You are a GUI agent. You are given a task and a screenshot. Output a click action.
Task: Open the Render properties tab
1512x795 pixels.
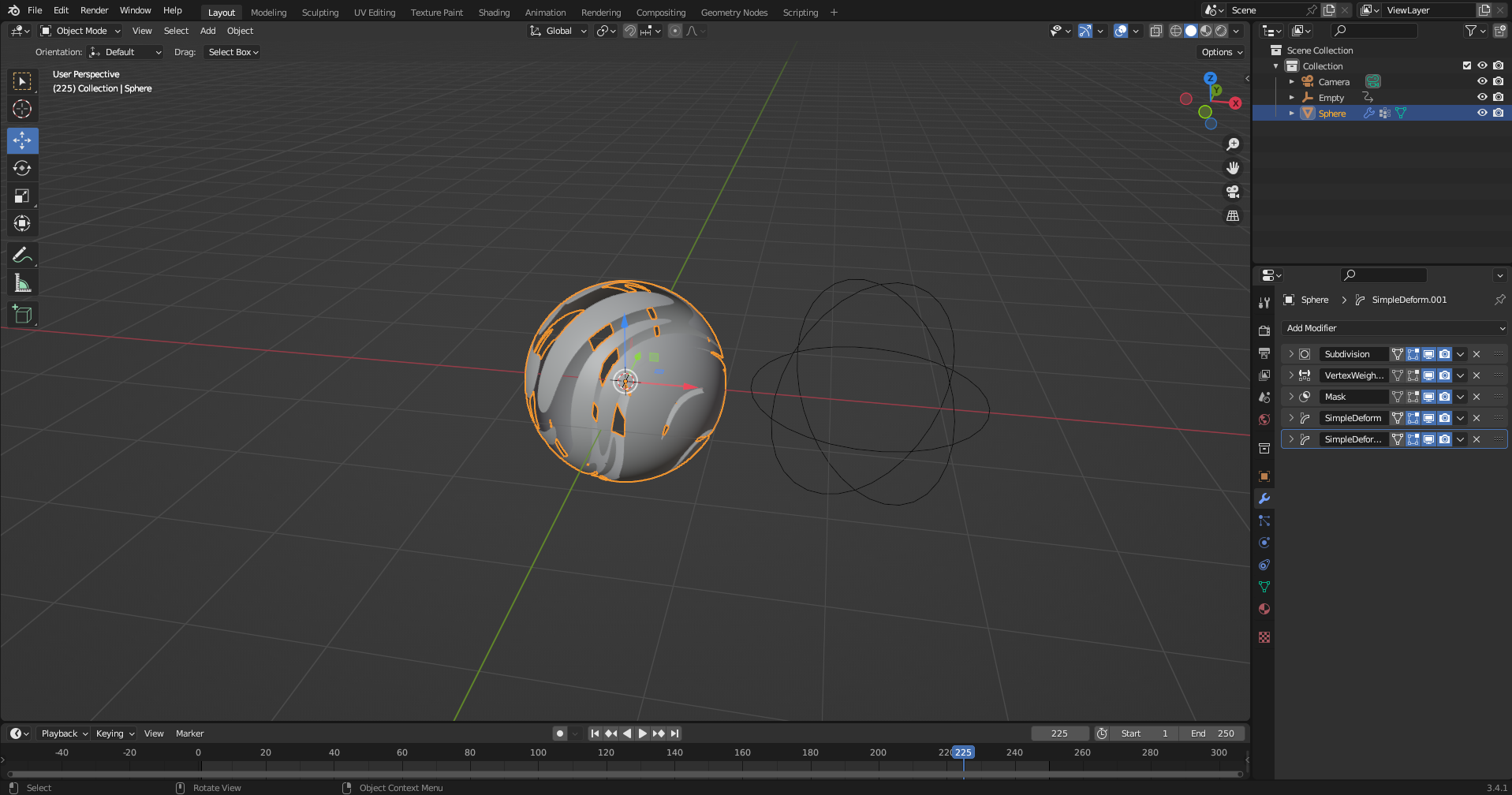[x=1264, y=331]
